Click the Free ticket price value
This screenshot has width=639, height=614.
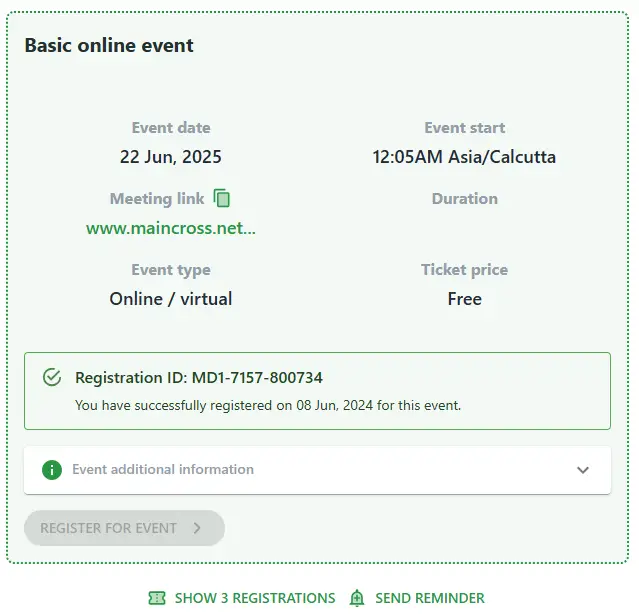click(x=465, y=299)
